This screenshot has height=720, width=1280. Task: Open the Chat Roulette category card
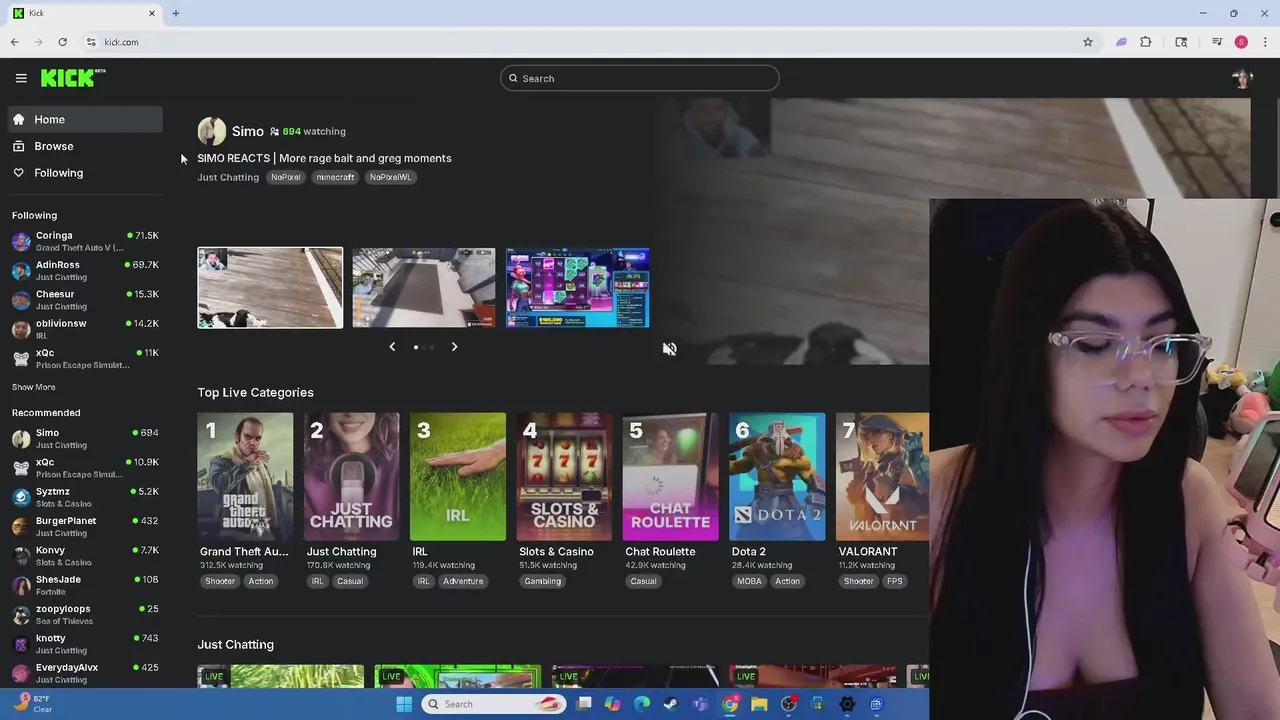671,477
